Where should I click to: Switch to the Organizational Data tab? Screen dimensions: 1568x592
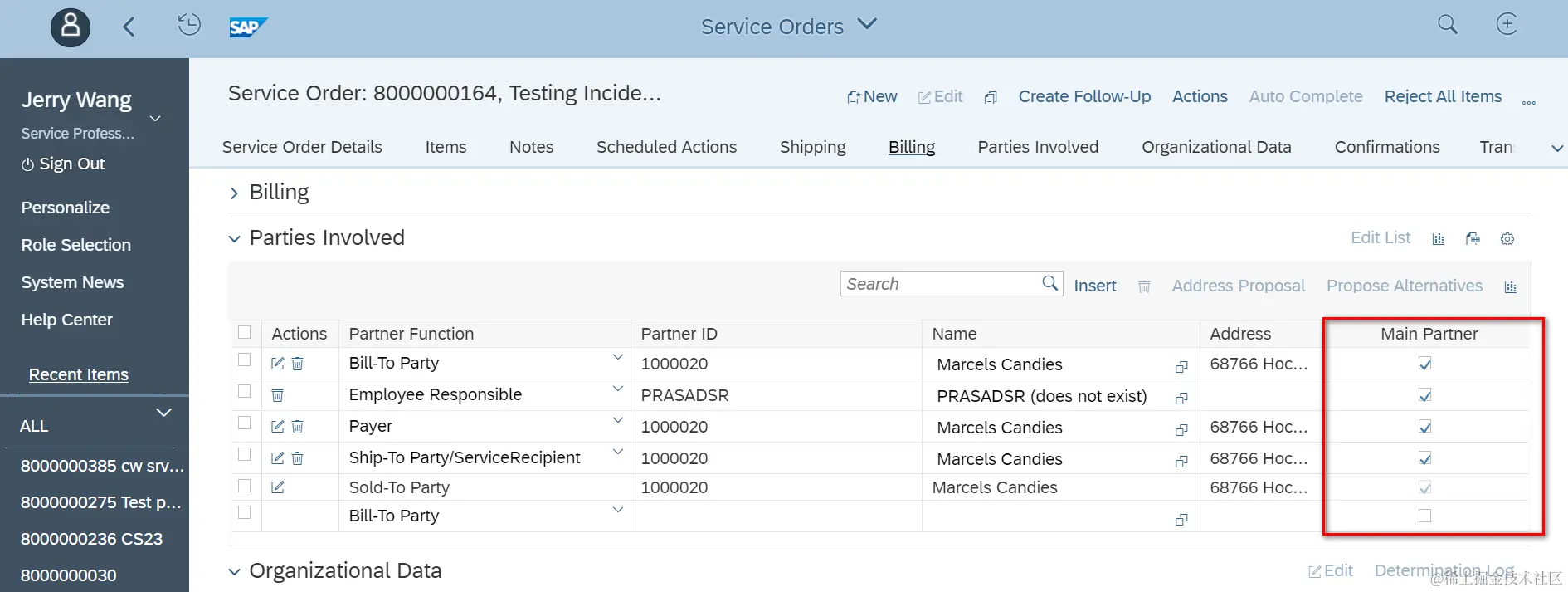pos(1216,147)
